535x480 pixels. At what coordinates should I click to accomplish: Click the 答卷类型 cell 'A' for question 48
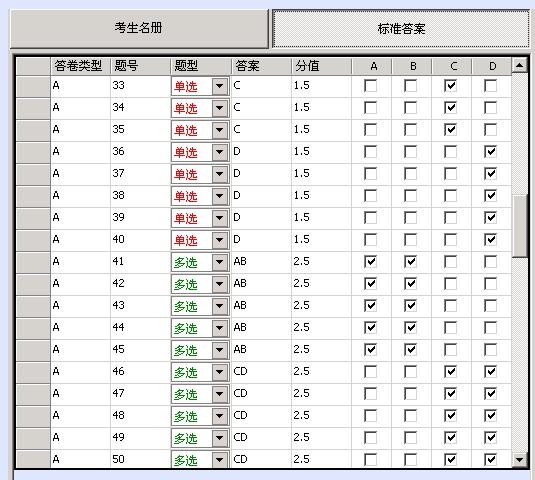[81, 416]
